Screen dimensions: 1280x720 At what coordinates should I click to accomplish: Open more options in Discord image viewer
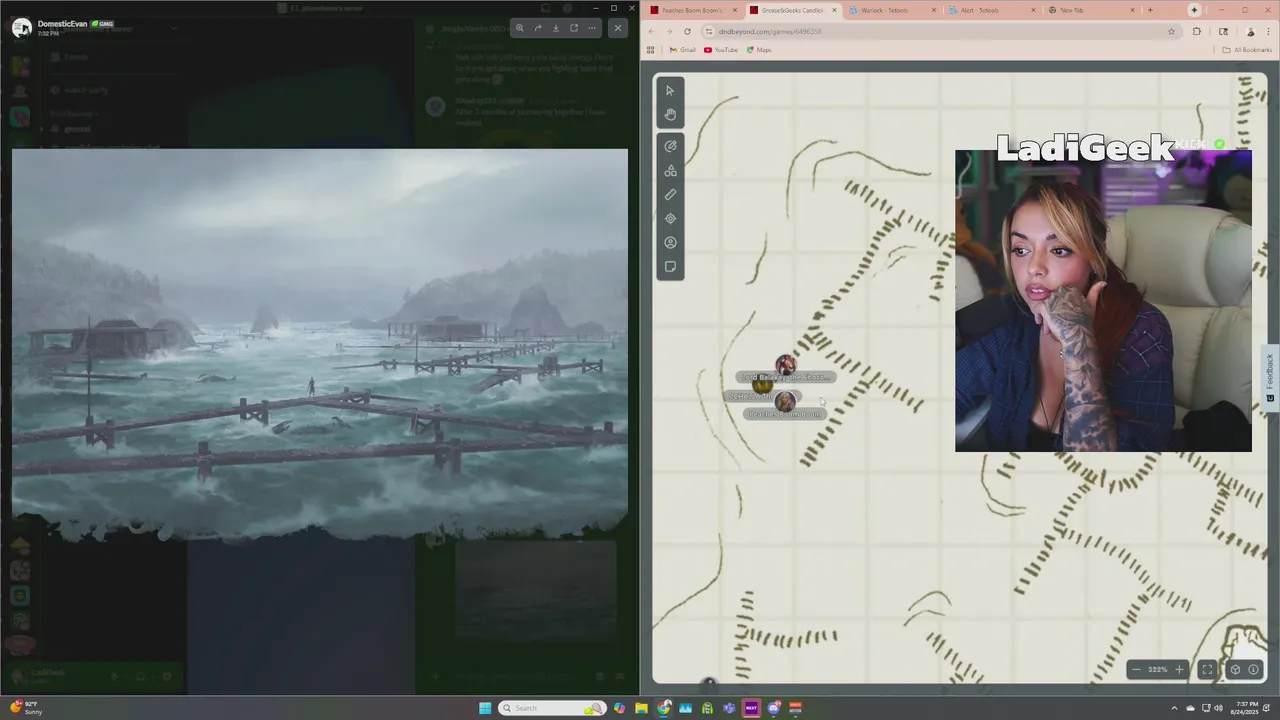pos(592,28)
